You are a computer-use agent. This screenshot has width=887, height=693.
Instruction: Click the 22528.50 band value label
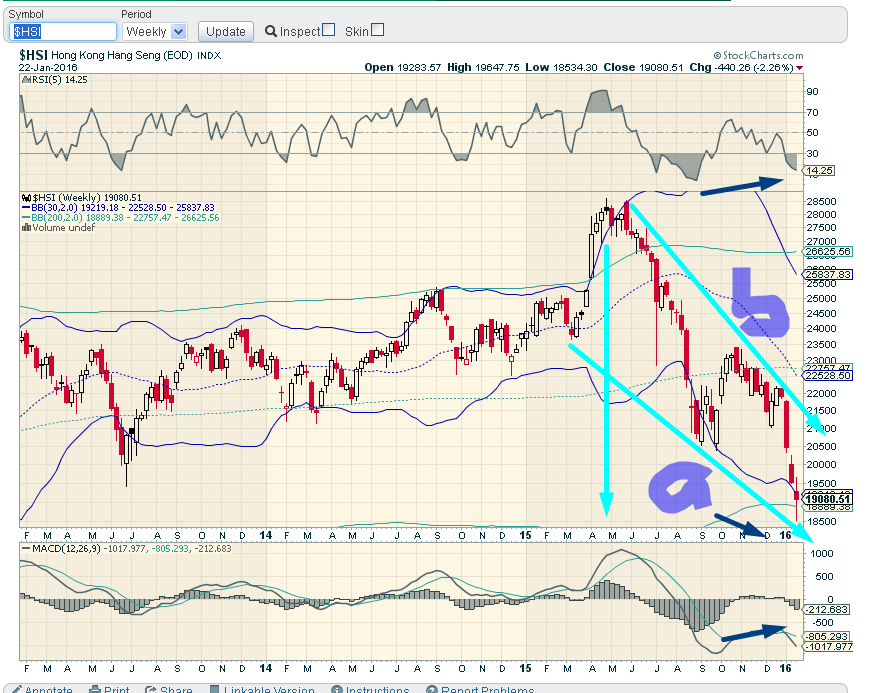pyautogui.click(x=829, y=376)
